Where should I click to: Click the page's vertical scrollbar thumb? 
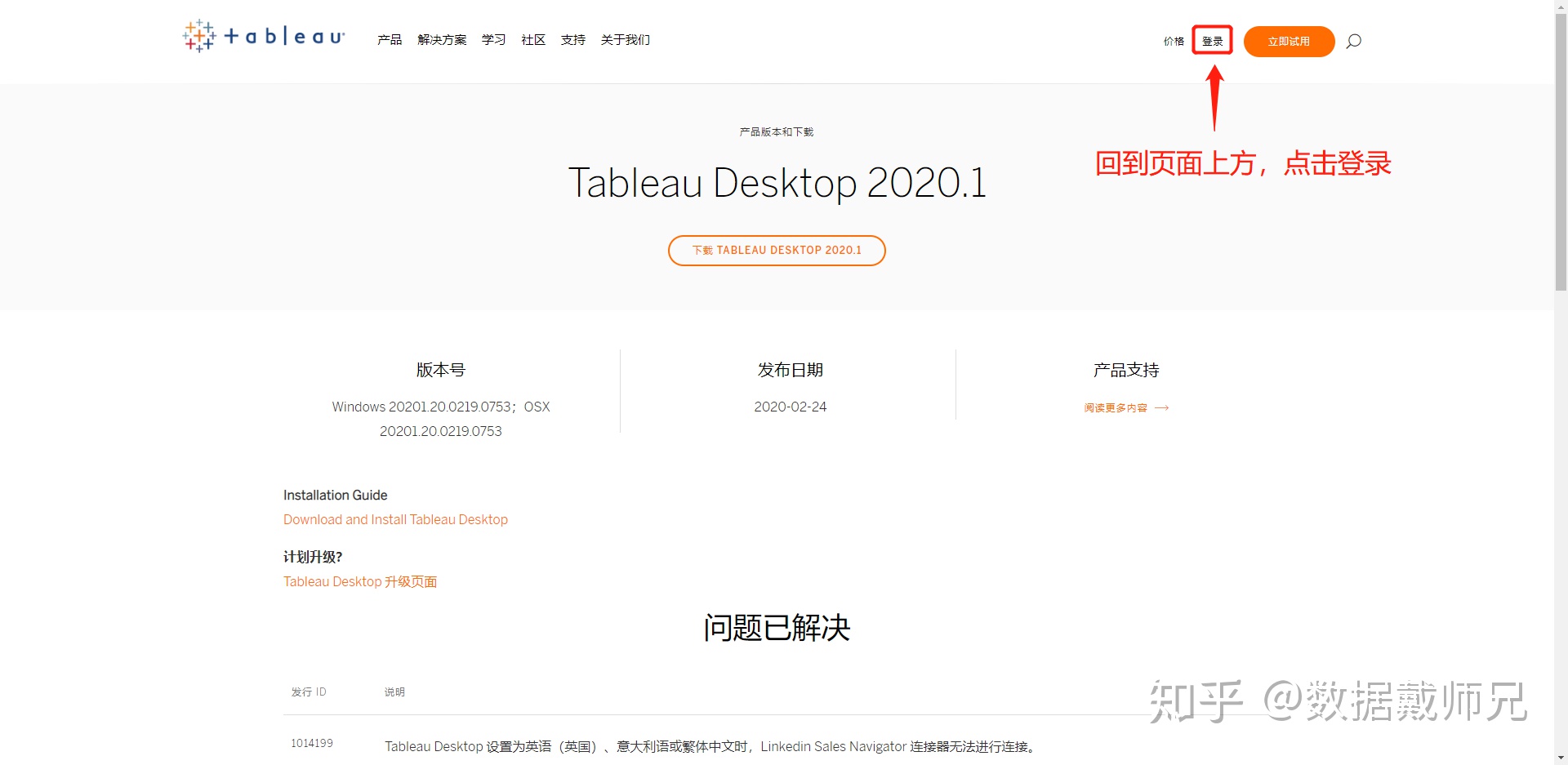pyautogui.click(x=1561, y=151)
